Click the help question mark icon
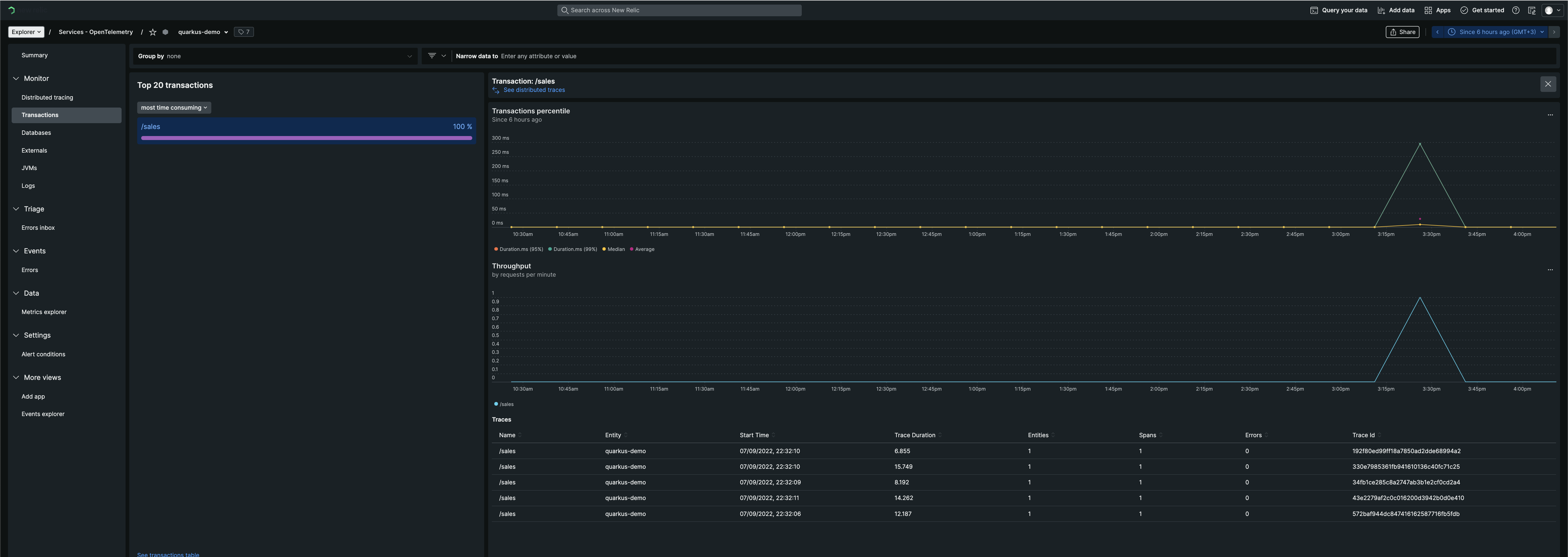Image resolution: width=1568 pixels, height=557 pixels. 1516,10
